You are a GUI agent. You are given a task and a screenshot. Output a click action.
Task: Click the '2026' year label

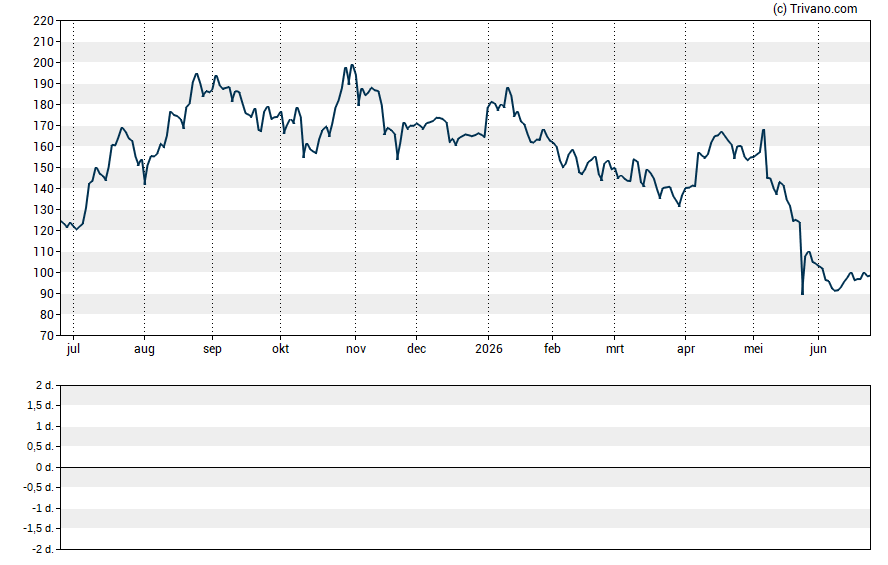coord(489,349)
